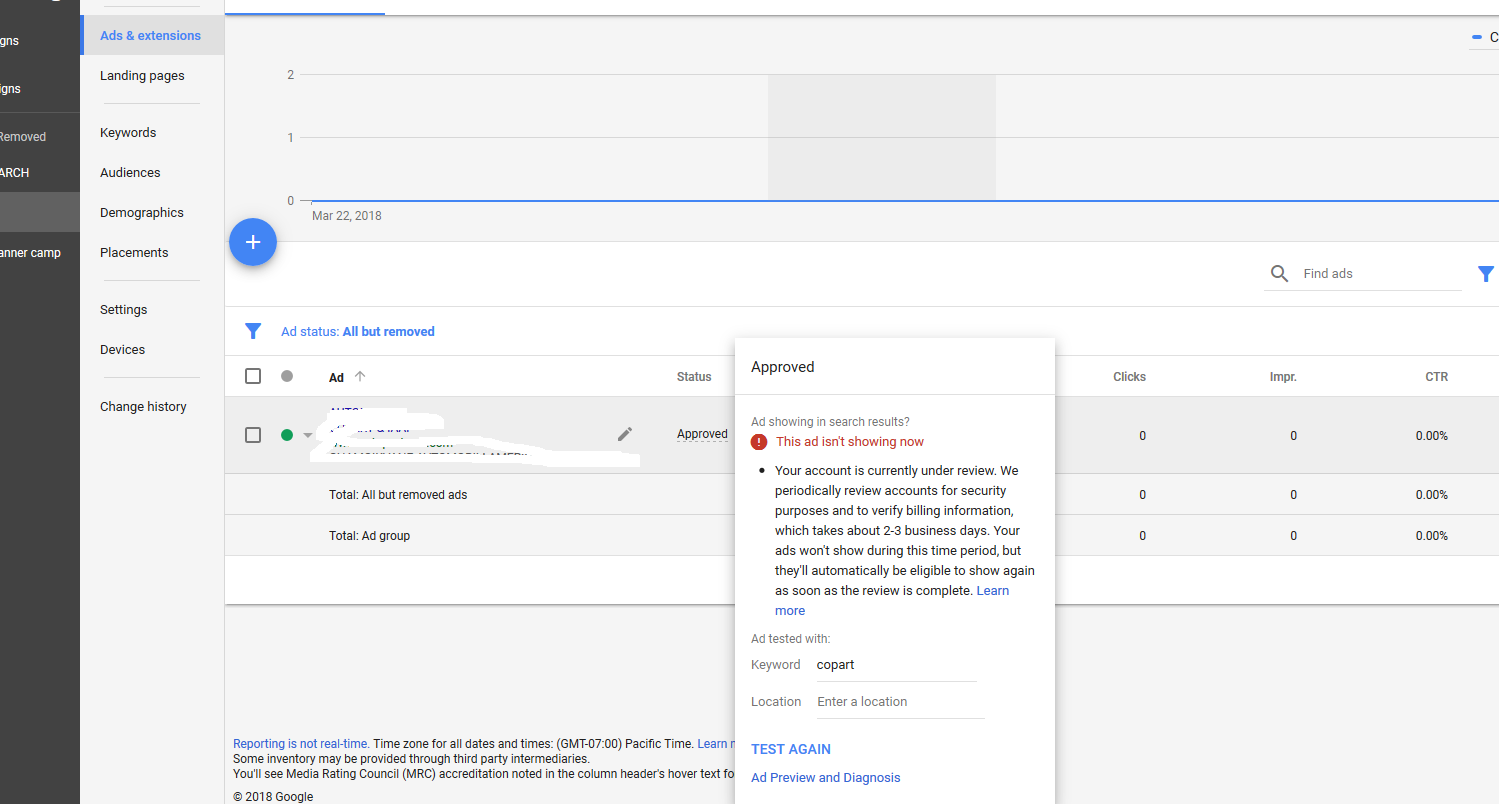Check the select-all checkbox in the table header
The image size is (1499, 804).
pyautogui.click(x=253, y=376)
